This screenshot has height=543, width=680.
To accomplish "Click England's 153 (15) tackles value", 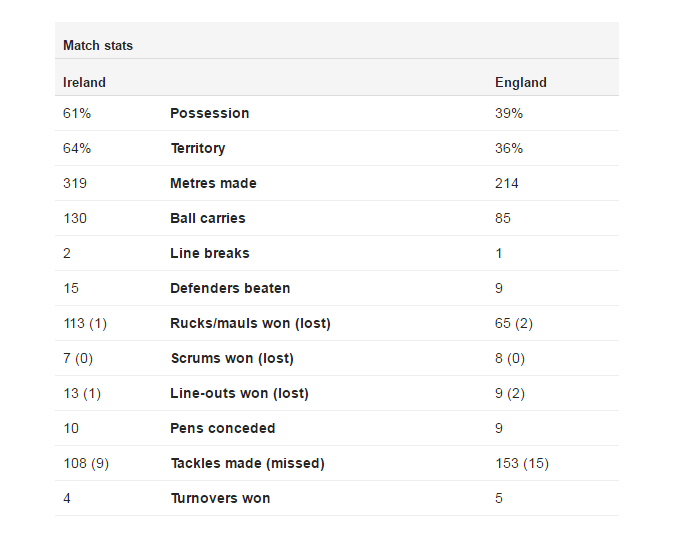I will [x=522, y=464].
